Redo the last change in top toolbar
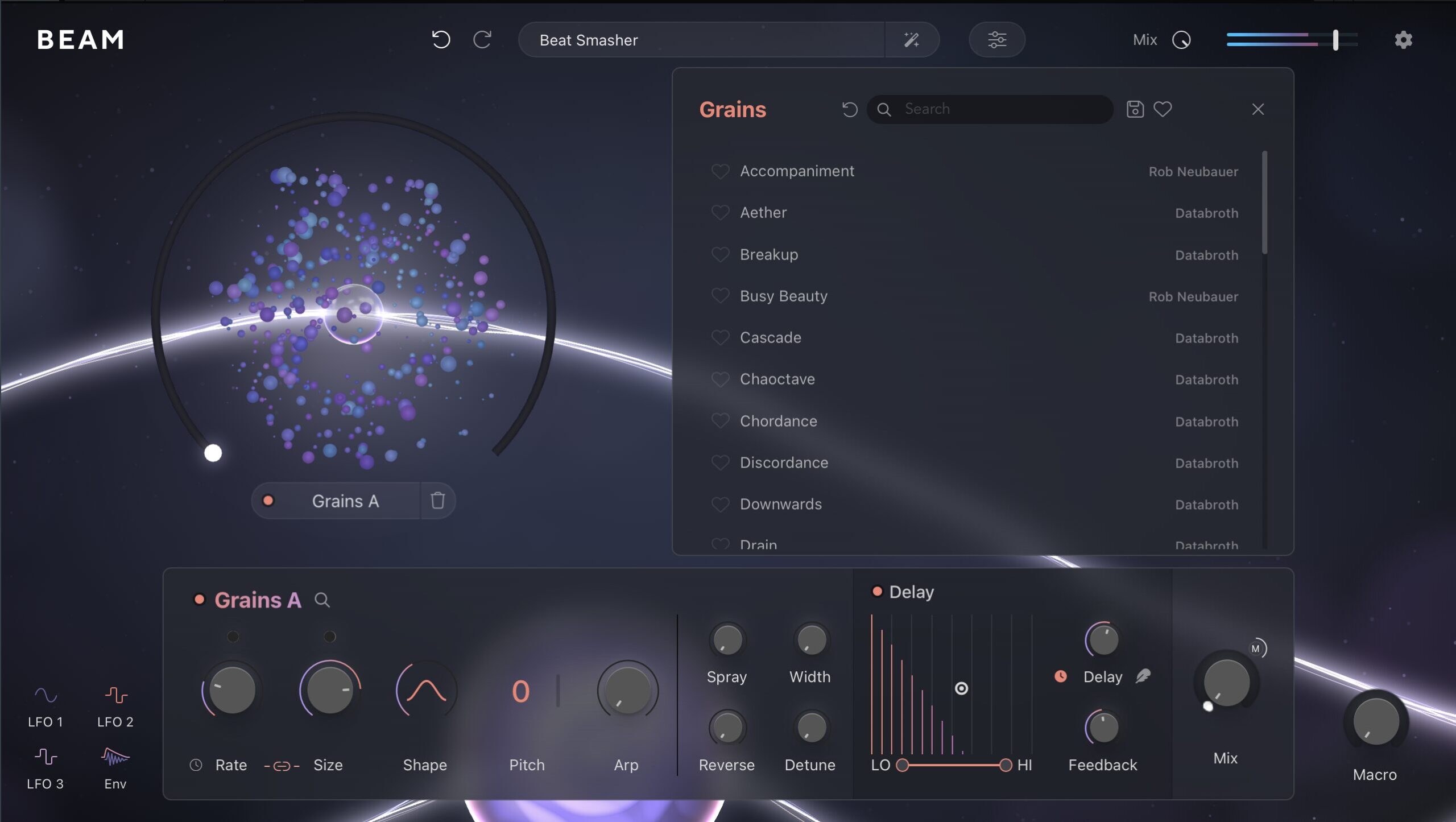The width and height of the screenshot is (1456, 822). [x=482, y=40]
